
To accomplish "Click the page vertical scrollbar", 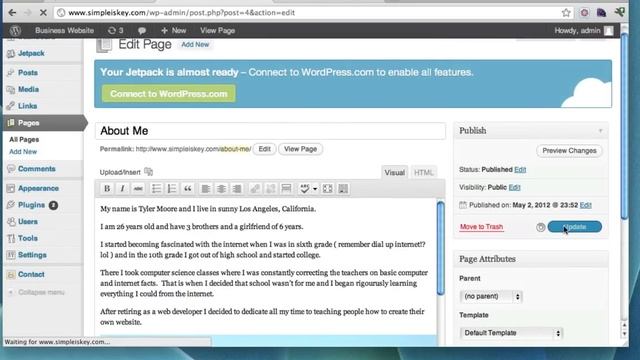I will 624,127.
